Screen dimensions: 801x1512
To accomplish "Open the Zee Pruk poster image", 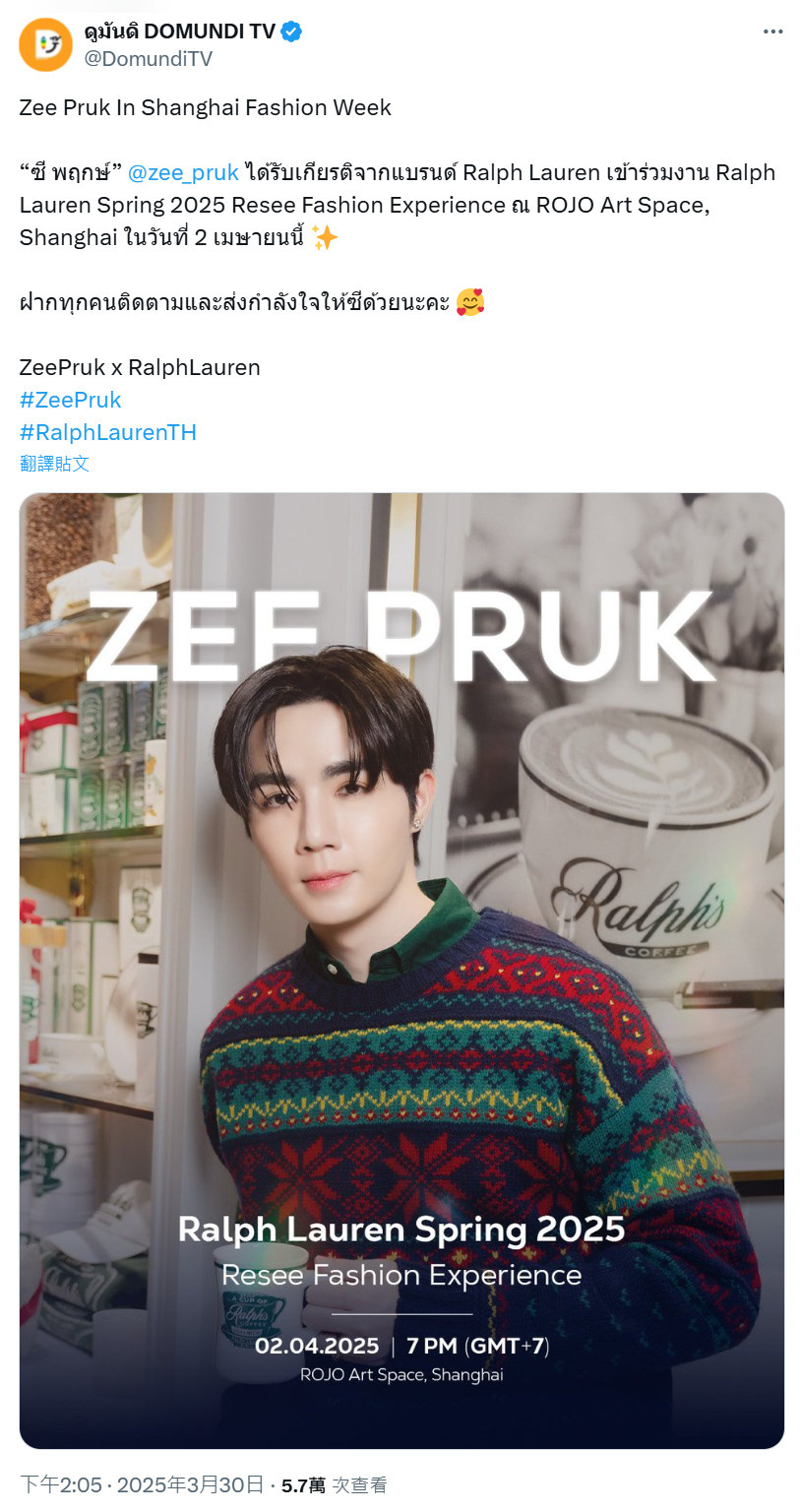I will pyautogui.click(x=401, y=971).
